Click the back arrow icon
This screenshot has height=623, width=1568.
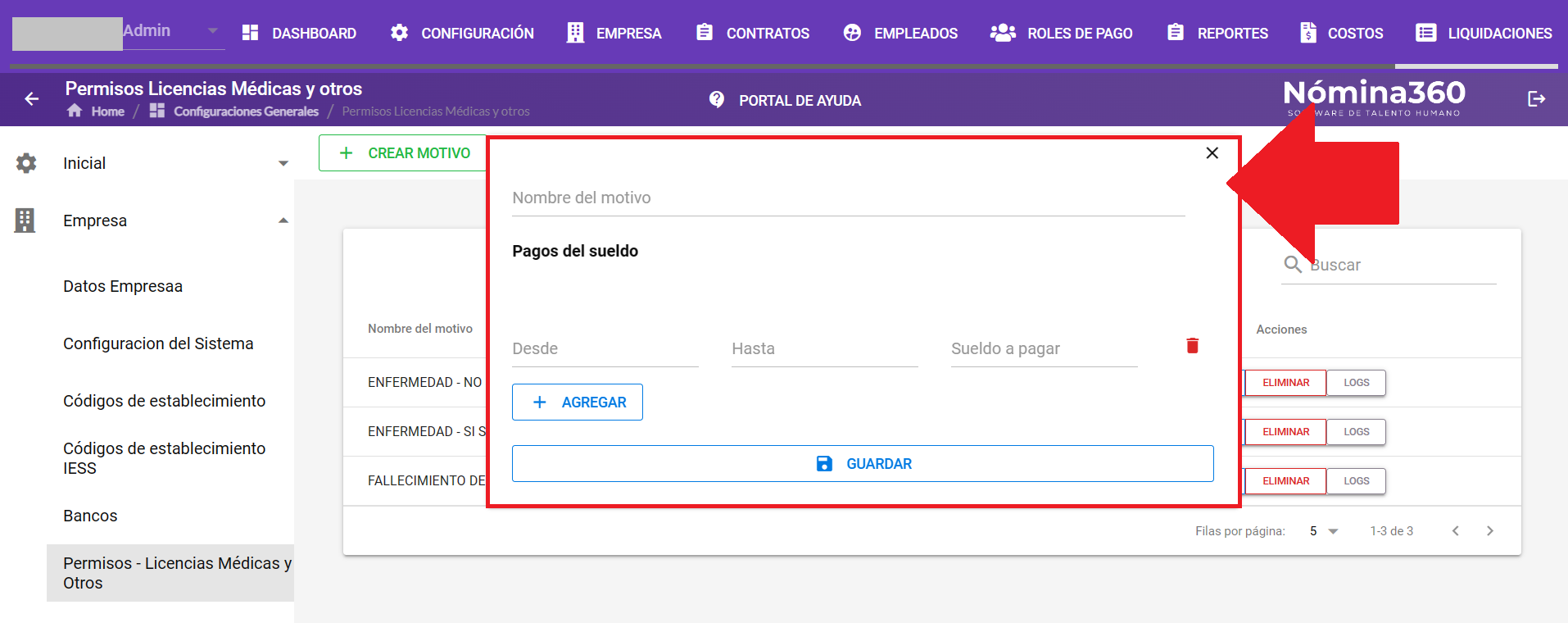[32, 99]
